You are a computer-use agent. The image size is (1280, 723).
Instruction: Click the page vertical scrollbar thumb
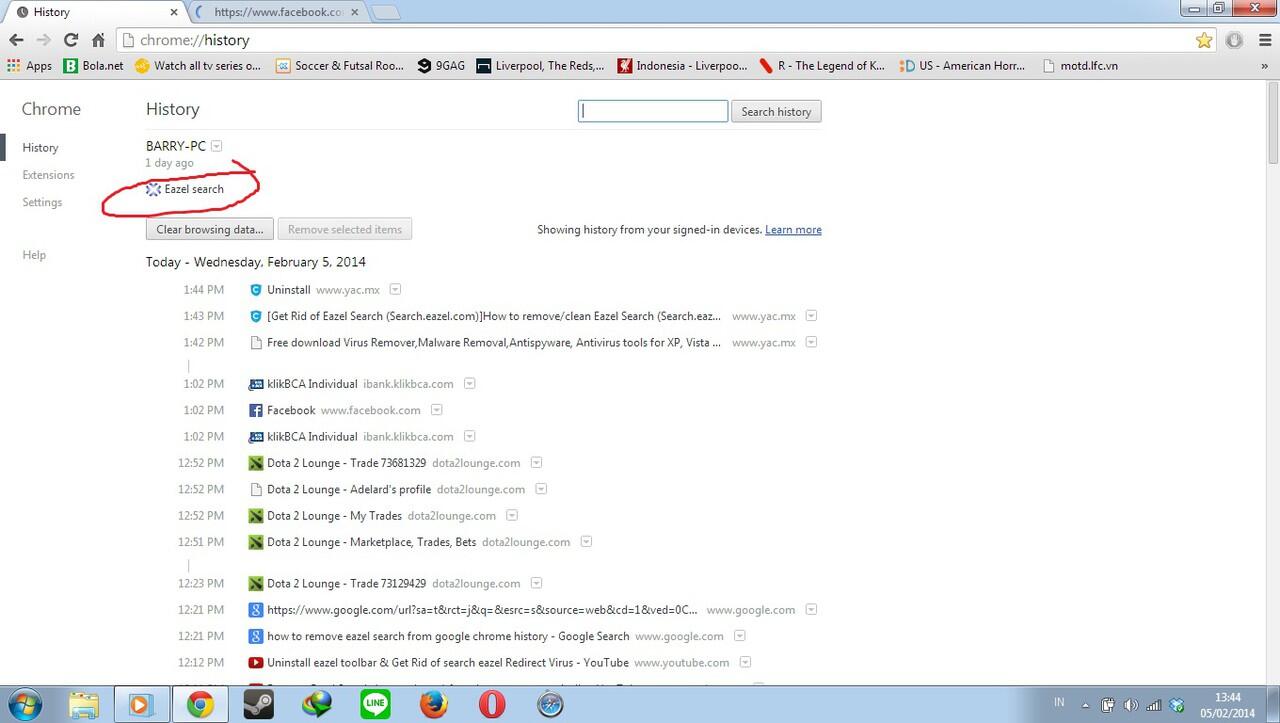click(1272, 125)
